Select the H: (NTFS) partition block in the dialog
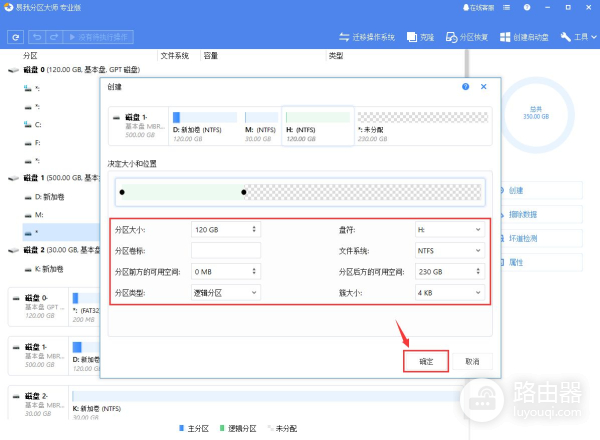Screen dimensions: 600x440 click(318, 126)
